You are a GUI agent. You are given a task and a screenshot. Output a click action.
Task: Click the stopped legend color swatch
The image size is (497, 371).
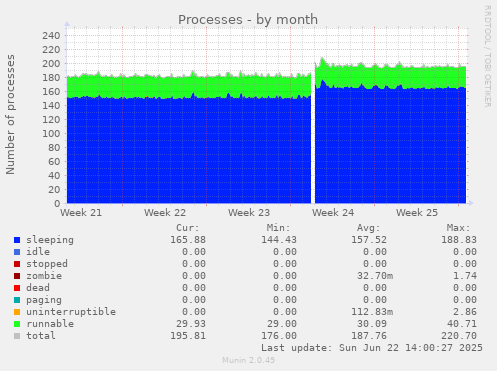point(17,264)
